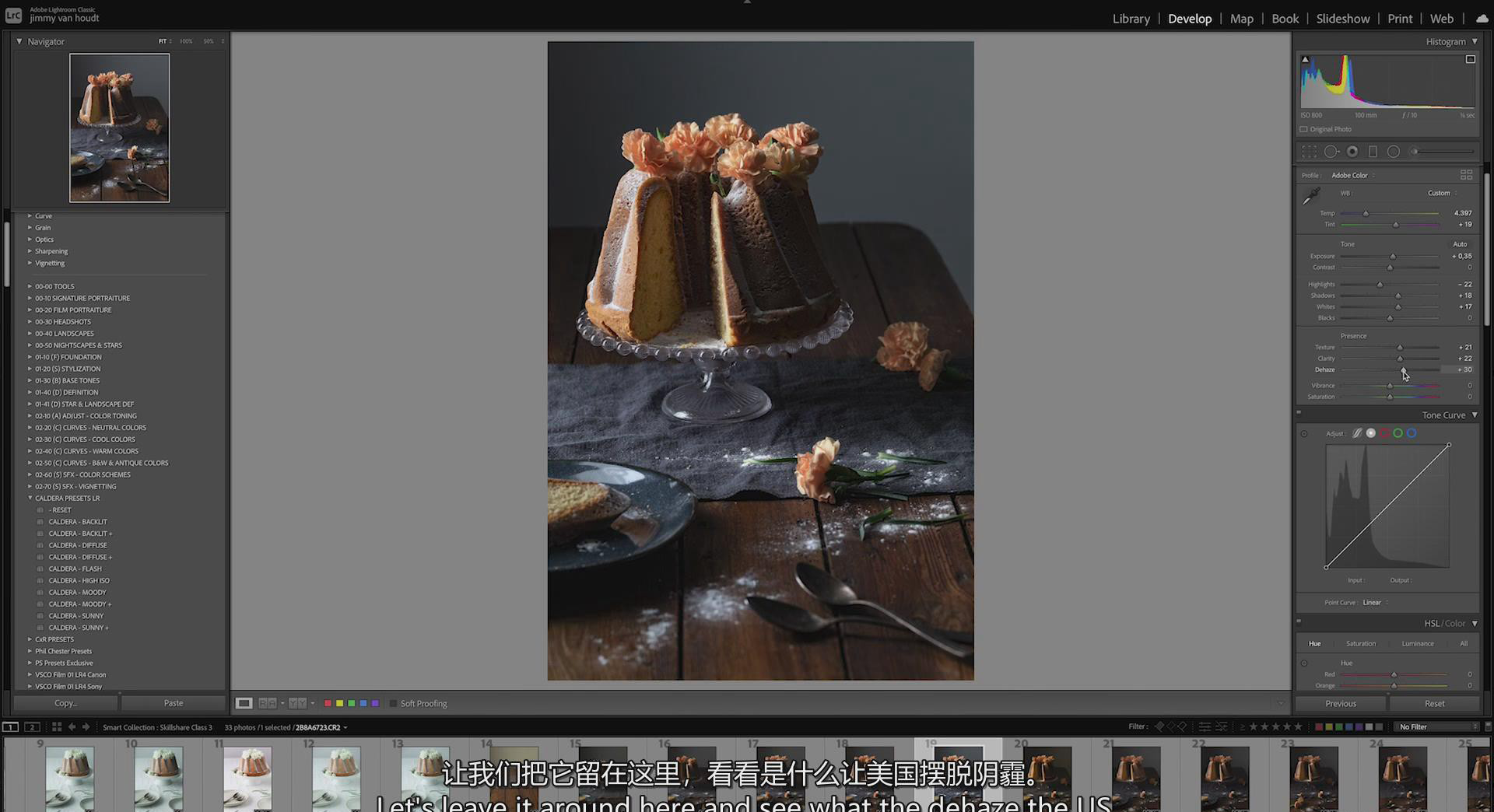Image resolution: width=1494 pixels, height=812 pixels.
Task: Open the WB Custom dropdown
Action: (x=1442, y=193)
